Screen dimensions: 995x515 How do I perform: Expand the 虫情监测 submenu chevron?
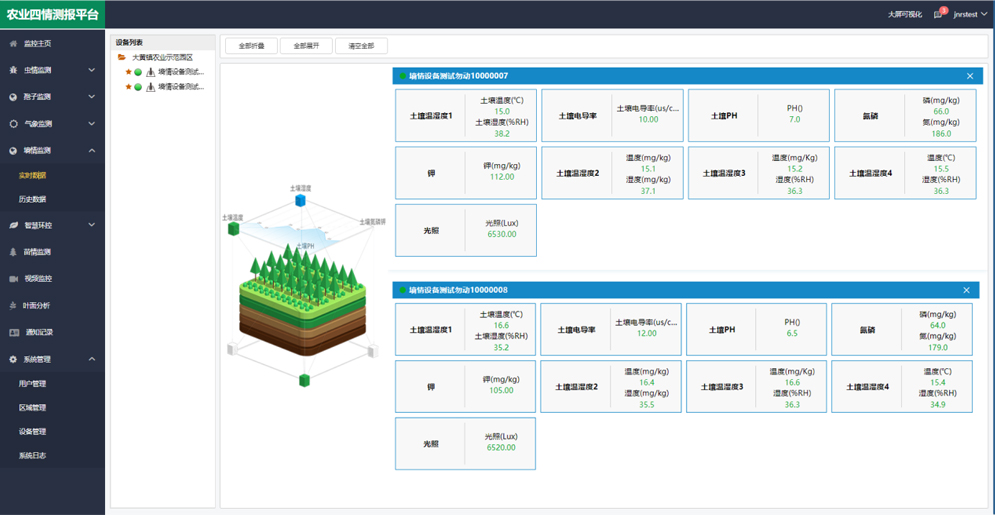[x=91, y=70]
